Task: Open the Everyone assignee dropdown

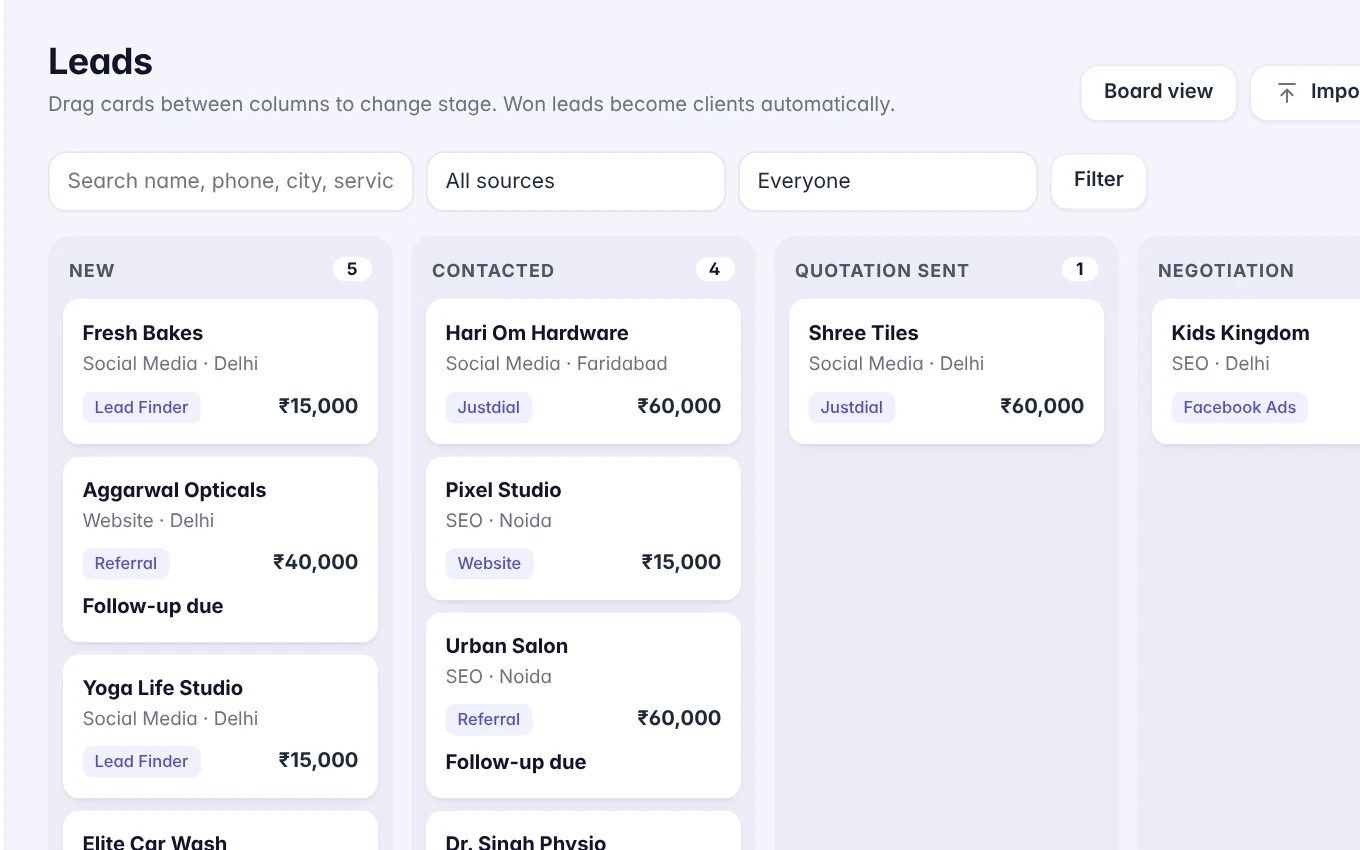Action: (x=888, y=181)
